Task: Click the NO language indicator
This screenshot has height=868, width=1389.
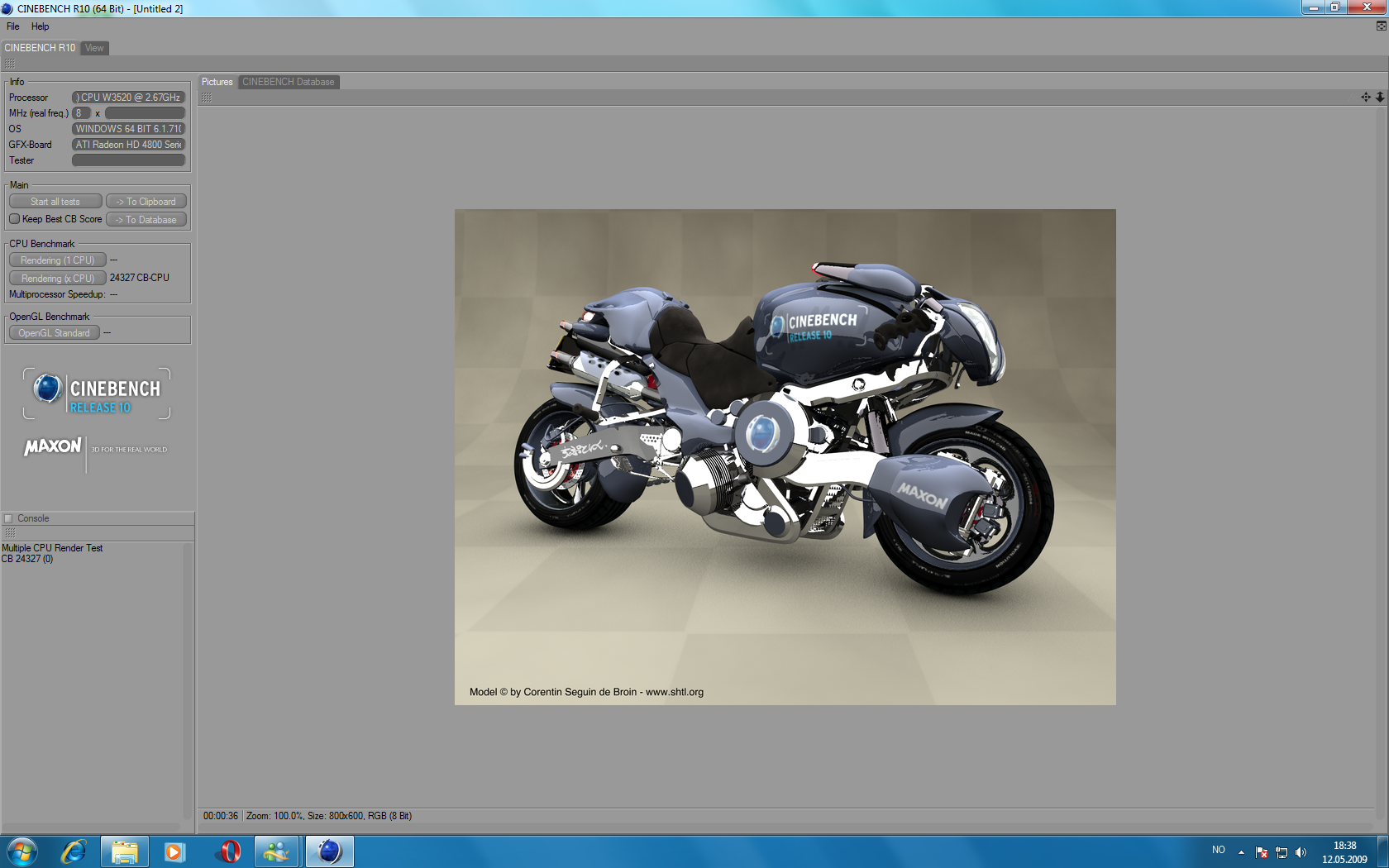Action: (1219, 850)
